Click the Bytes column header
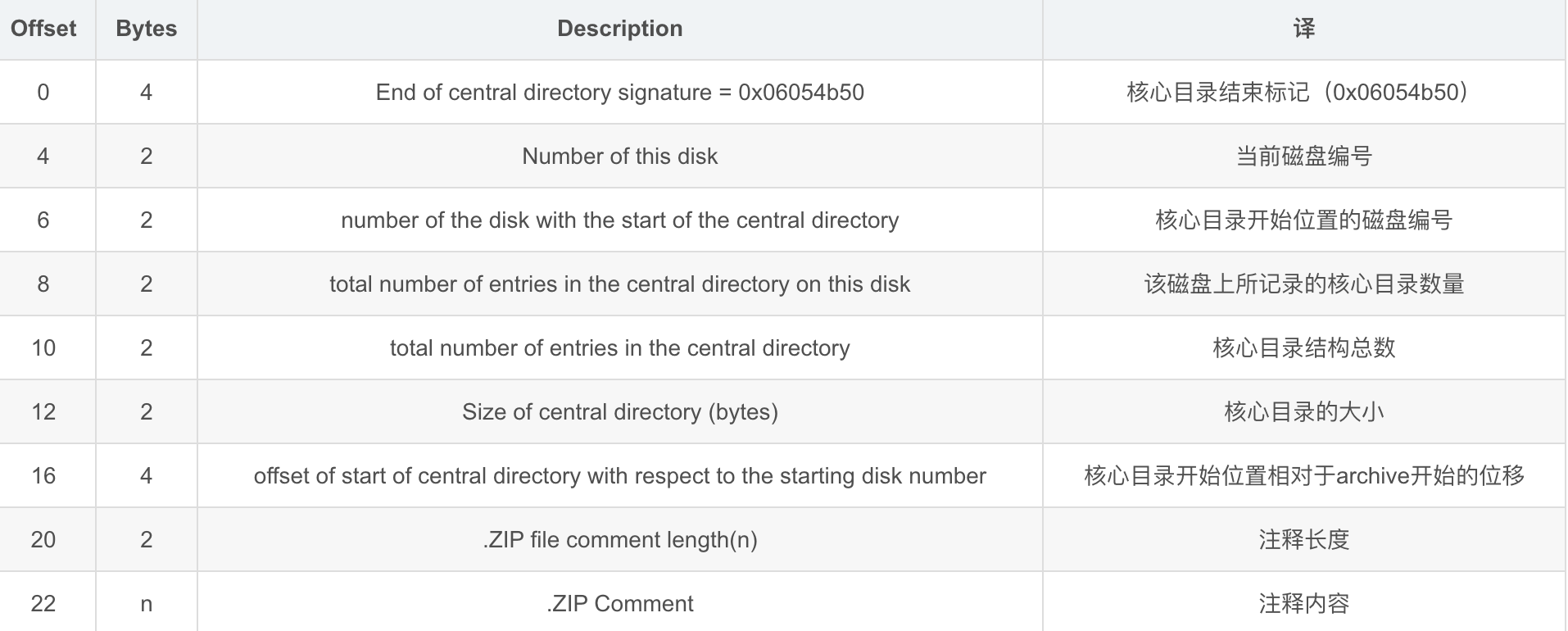 tap(146, 29)
